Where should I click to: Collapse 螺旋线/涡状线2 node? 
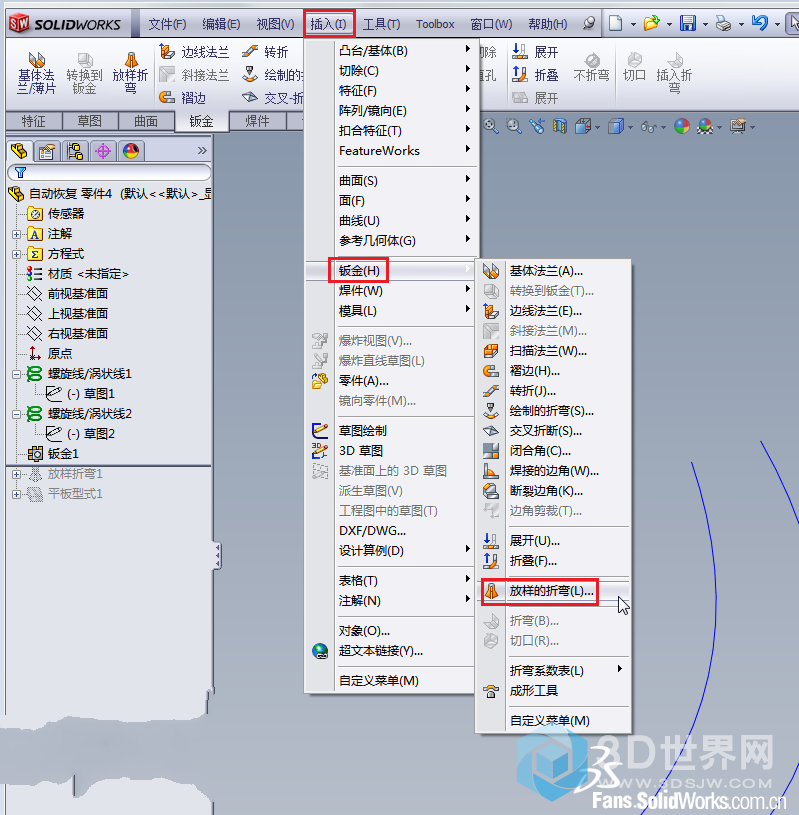point(17,414)
